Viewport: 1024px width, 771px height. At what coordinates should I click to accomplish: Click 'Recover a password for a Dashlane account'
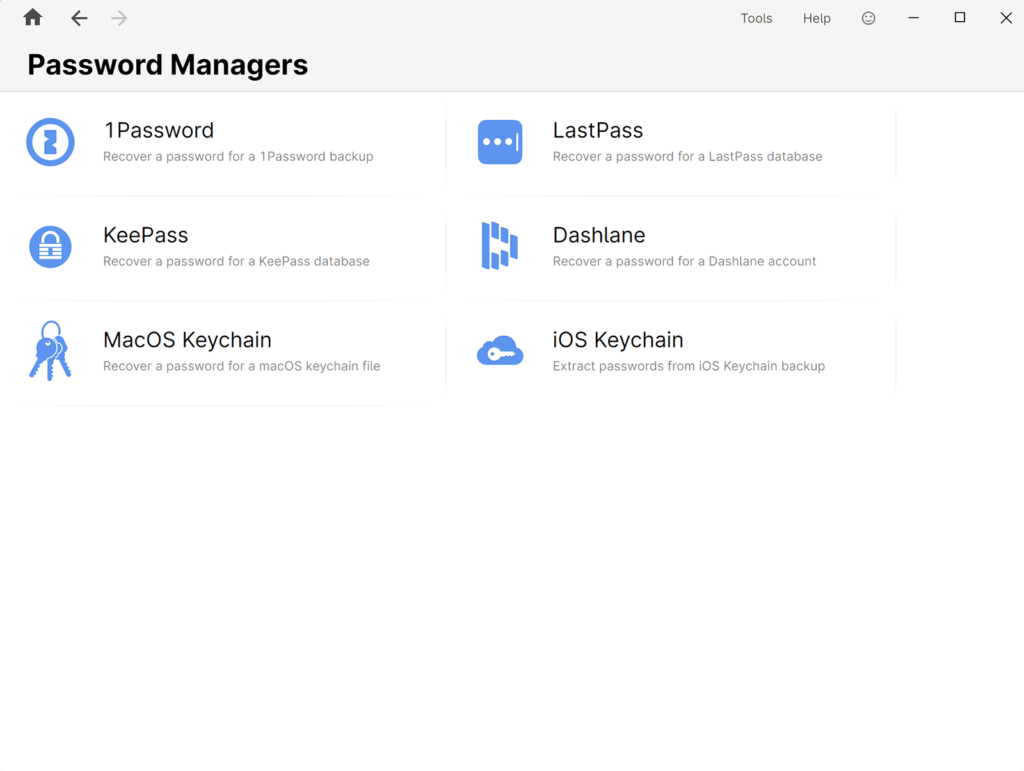[x=684, y=261]
